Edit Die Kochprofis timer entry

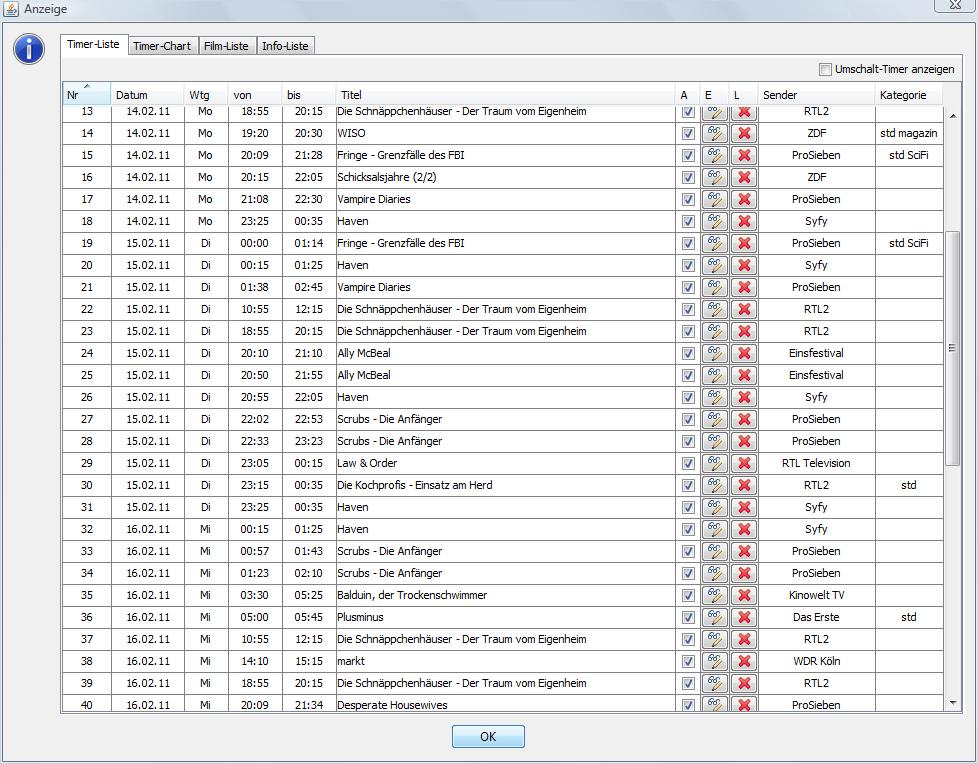[715, 485]
